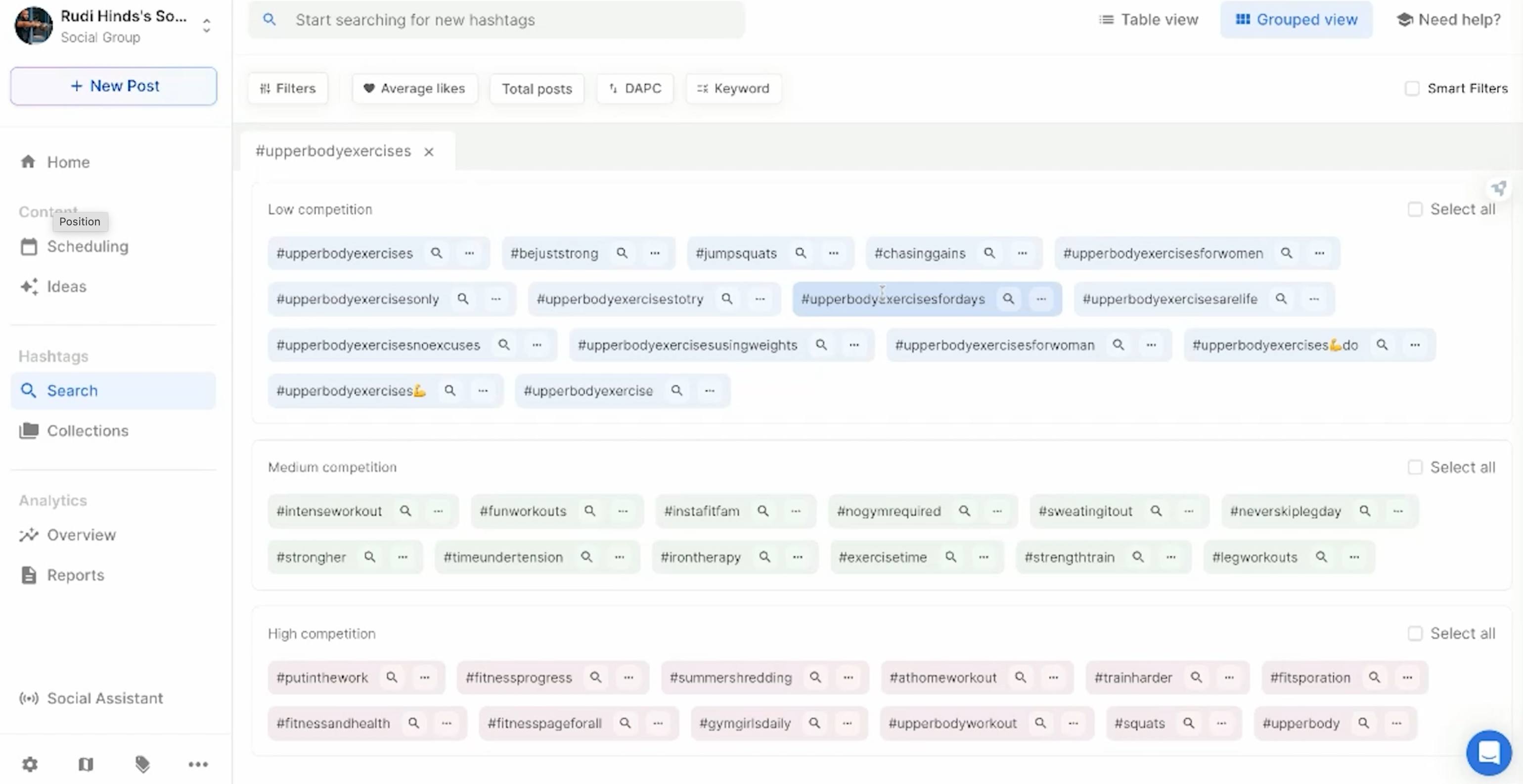The width and height of the screenshot is (1523, 784).
Task: Close the #upperbodyexercises search tab
Action: coord(429,152)
